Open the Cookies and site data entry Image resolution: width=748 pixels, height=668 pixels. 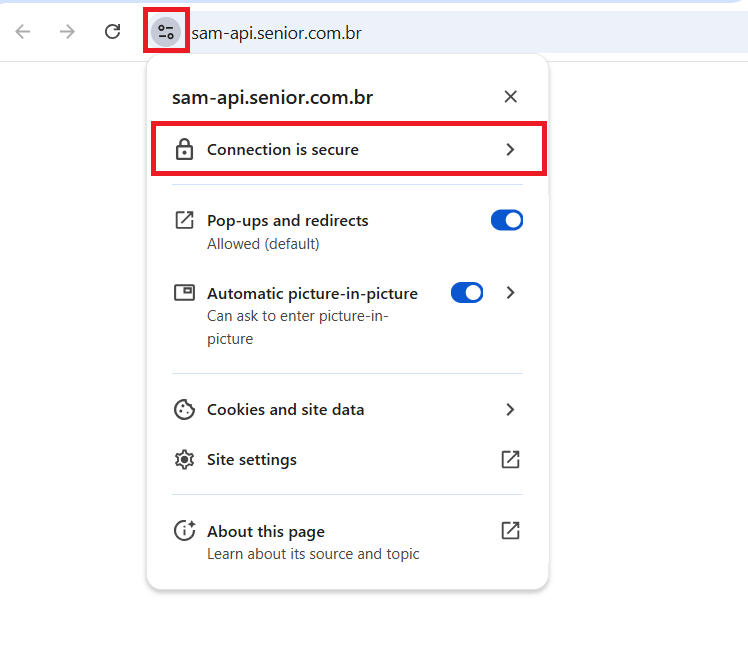(286, 410)
